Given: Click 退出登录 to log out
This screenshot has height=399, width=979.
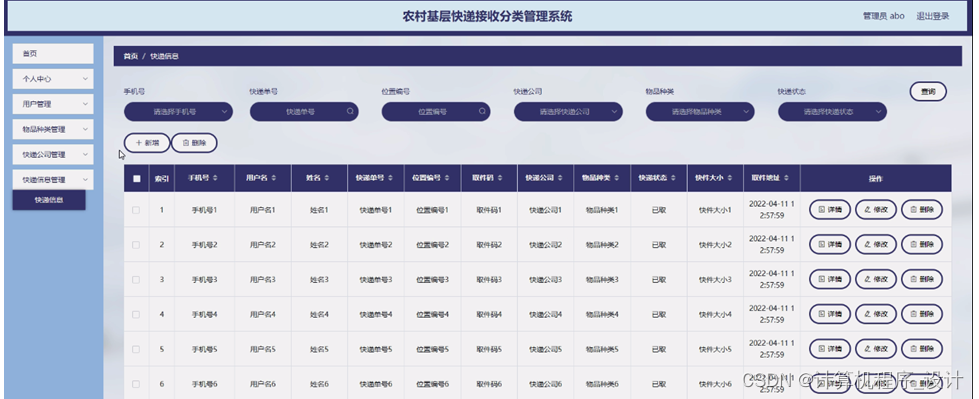Looking at the screenshot, I should tap(933, 16).
